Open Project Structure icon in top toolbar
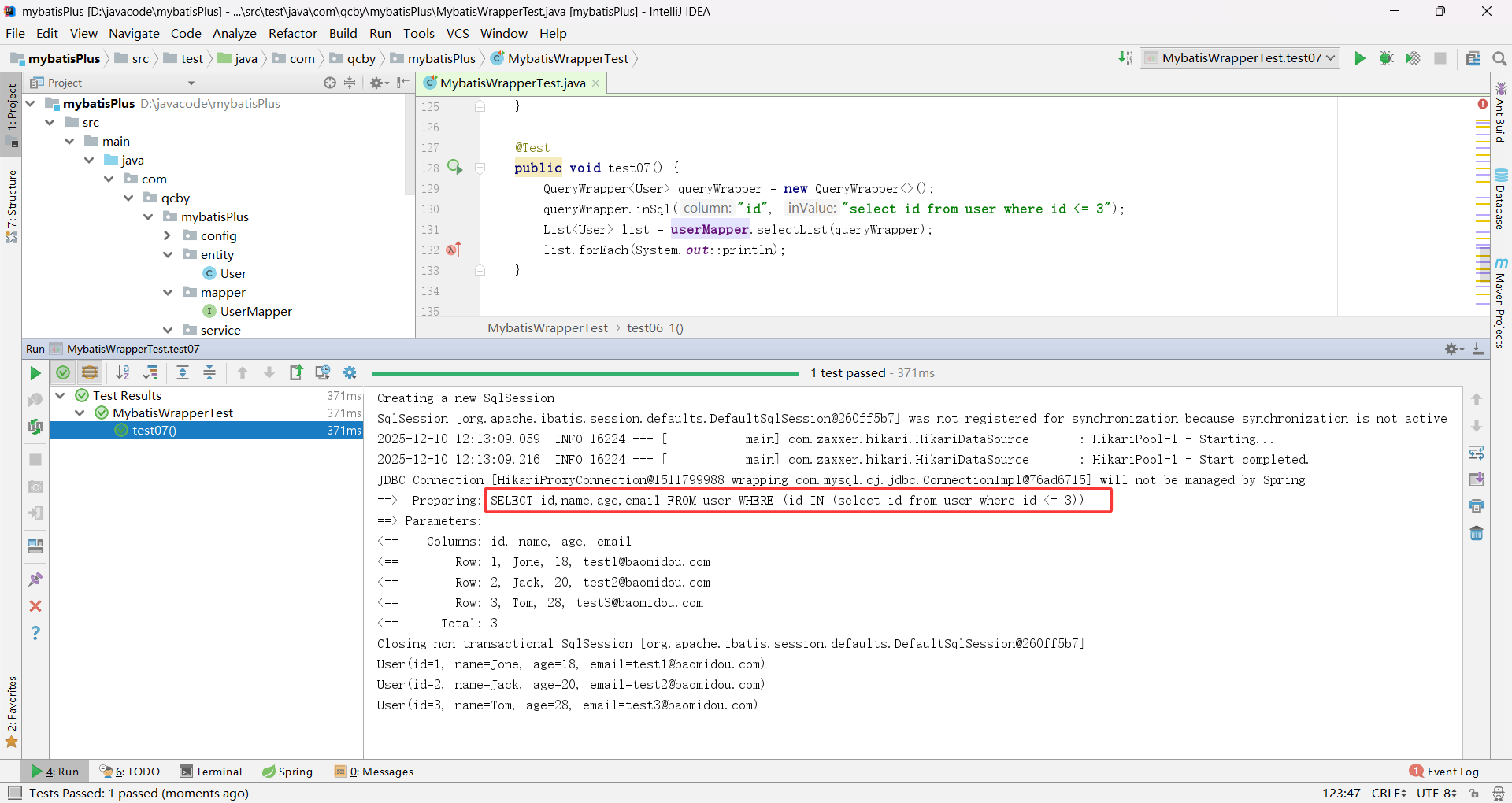The image size is (1512, 803). click(1473, 58)
